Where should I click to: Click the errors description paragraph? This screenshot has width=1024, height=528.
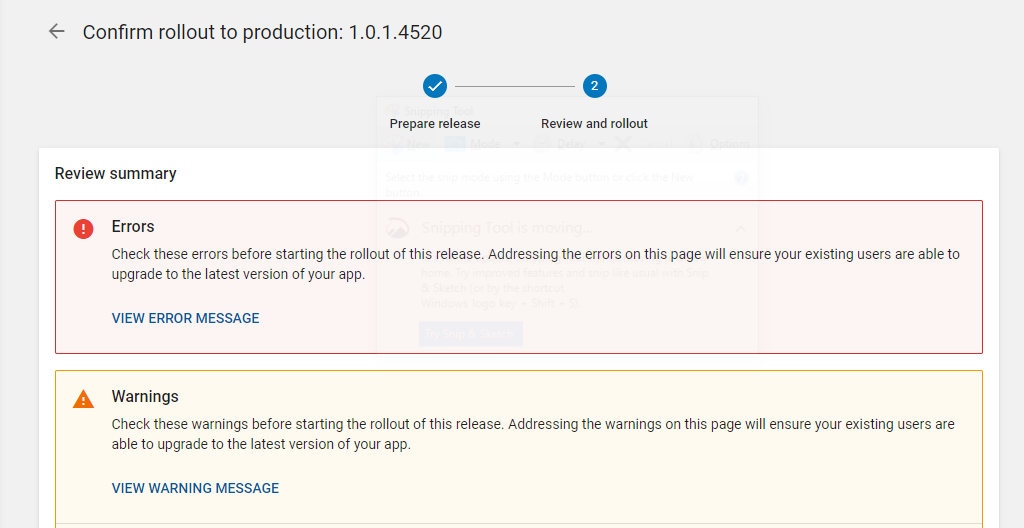[536, 264]
